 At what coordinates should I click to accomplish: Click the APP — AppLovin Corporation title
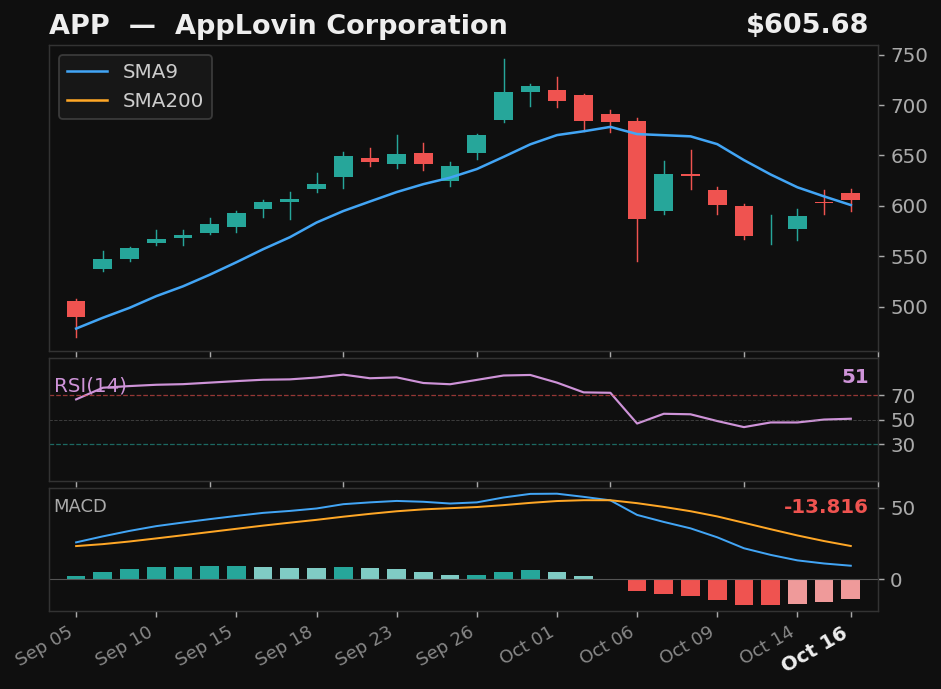(x=278, y=25)
